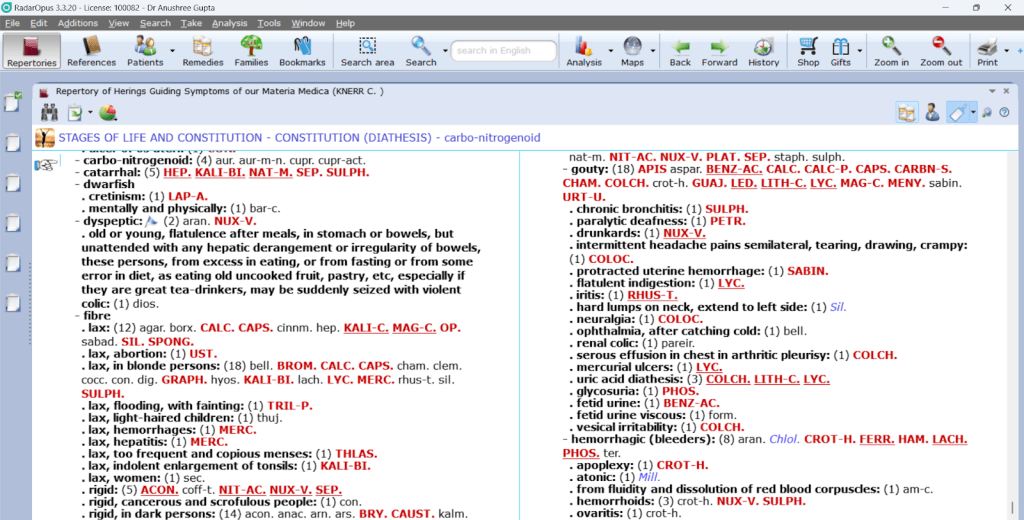Expand the clipboard icon dropdown arrow
1024x520 pixels.
pyautogui.click(x=90, y=112)
